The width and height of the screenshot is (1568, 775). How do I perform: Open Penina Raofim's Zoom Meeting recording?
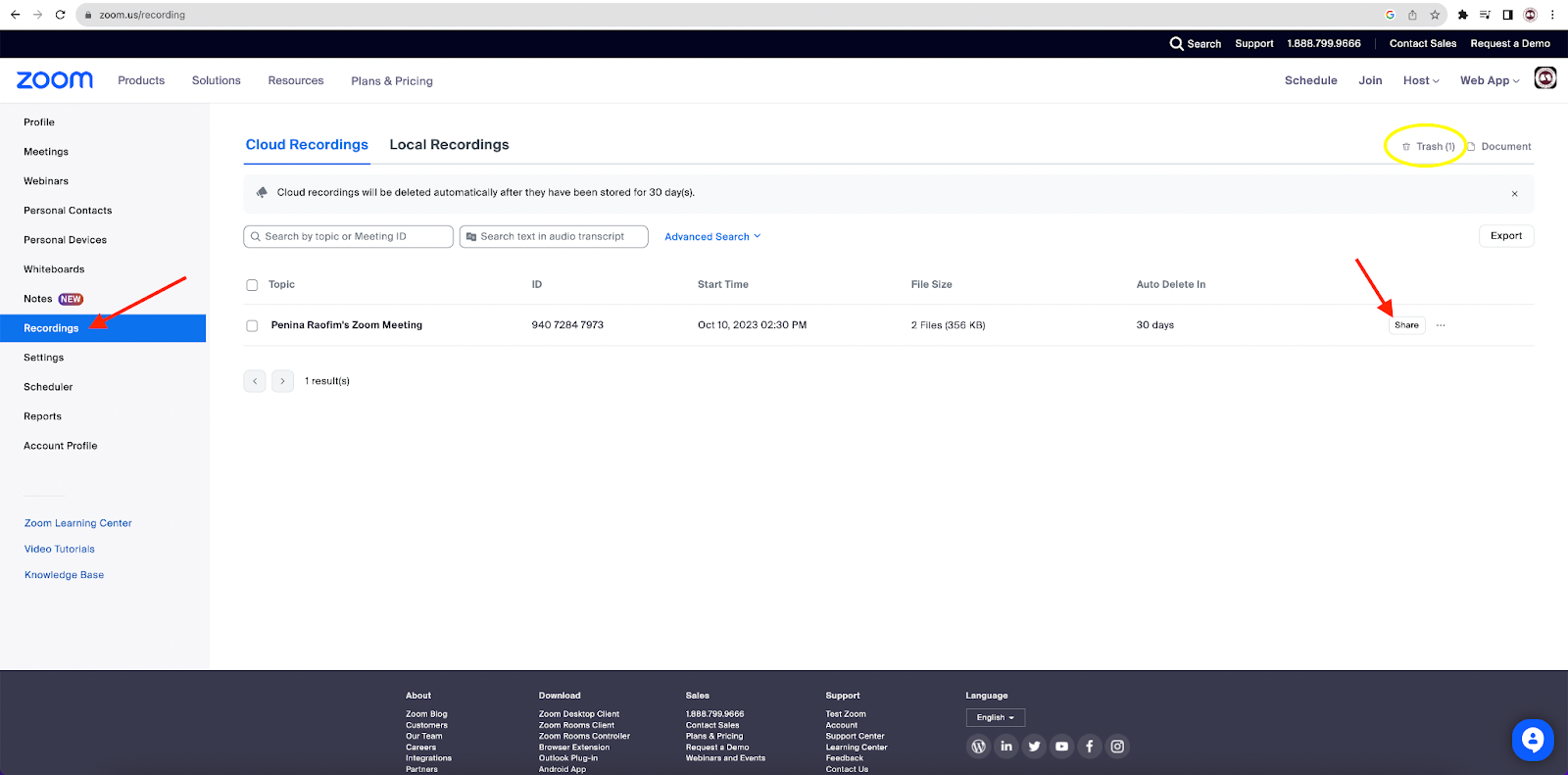(x=347, y=325)
